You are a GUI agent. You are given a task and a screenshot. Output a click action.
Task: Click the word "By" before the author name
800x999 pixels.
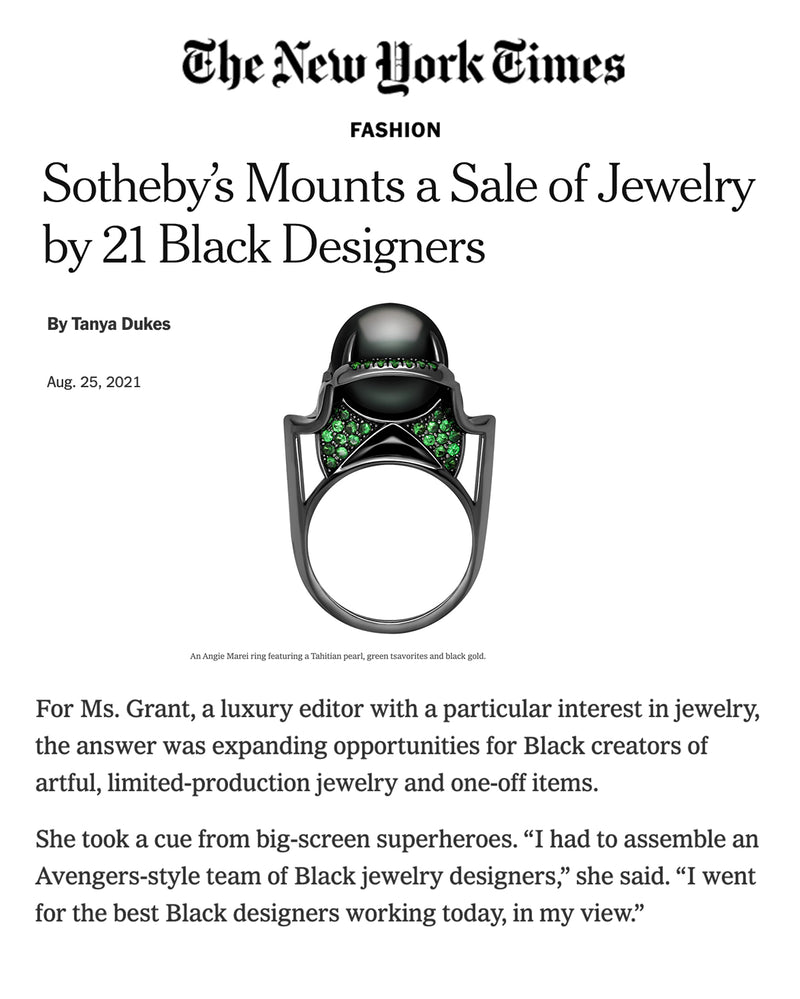pyautogui.click(x=56, y=324)
